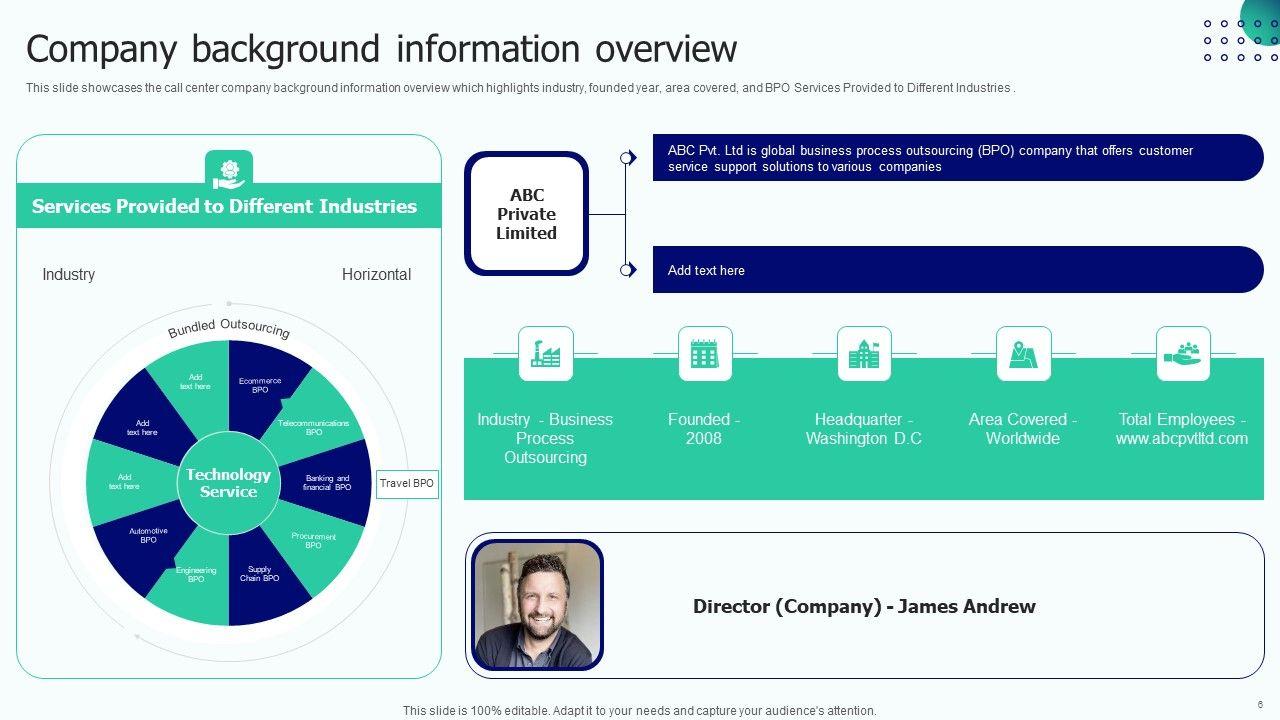Image resolution: width=1280 pixels, height=720 pixels.
Task: Click the headquarter building icon
Action: click(x=864, y=354)
